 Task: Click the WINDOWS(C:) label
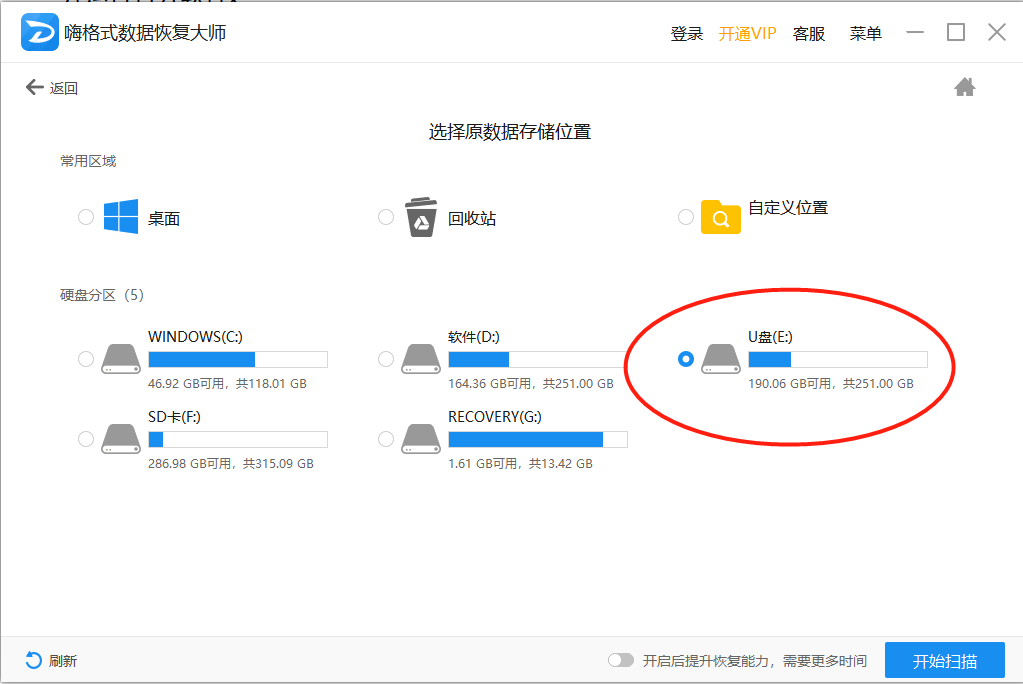[x=195, y=337]
